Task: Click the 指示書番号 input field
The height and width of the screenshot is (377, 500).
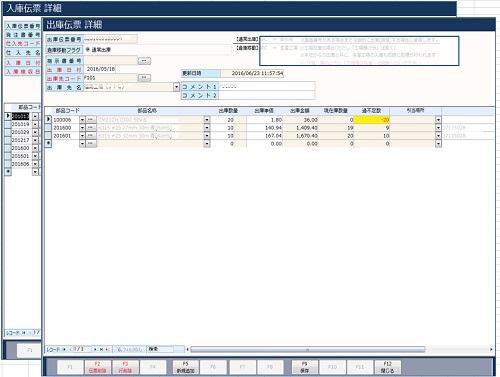Action: point(110,61)
